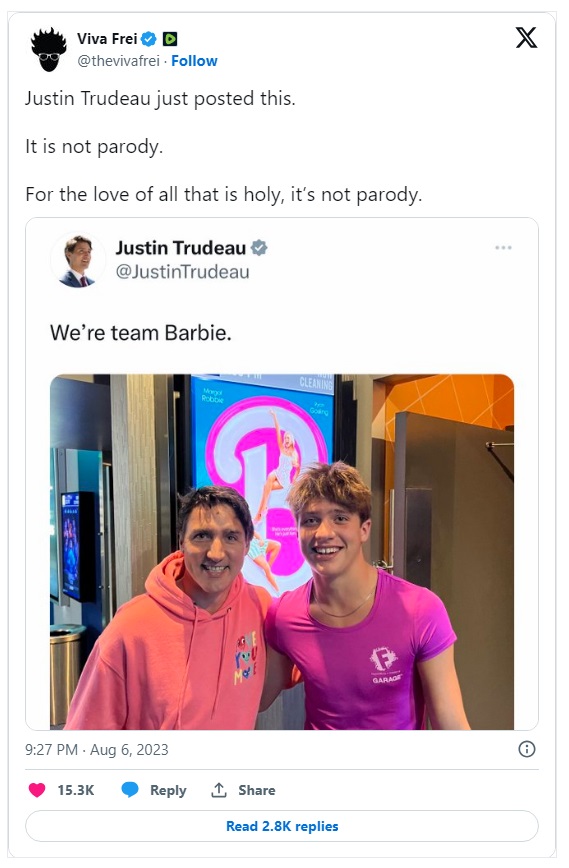Screen dimensions: 569x868
Task: Open the @JustinTrudeau handle link
Action: 182,272
